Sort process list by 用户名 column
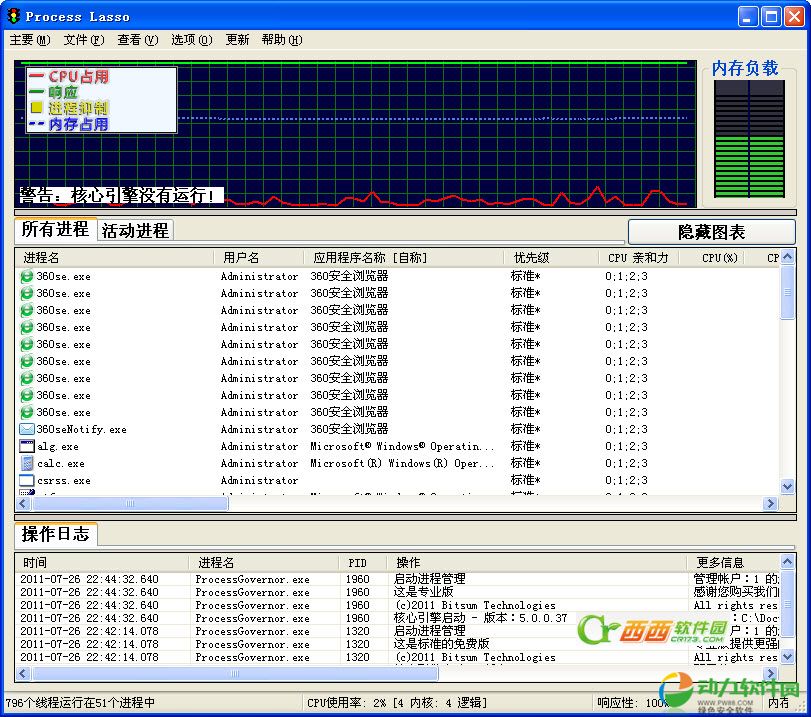The height and width of the screenshot is (717, 811). click(x=241, y=258)
